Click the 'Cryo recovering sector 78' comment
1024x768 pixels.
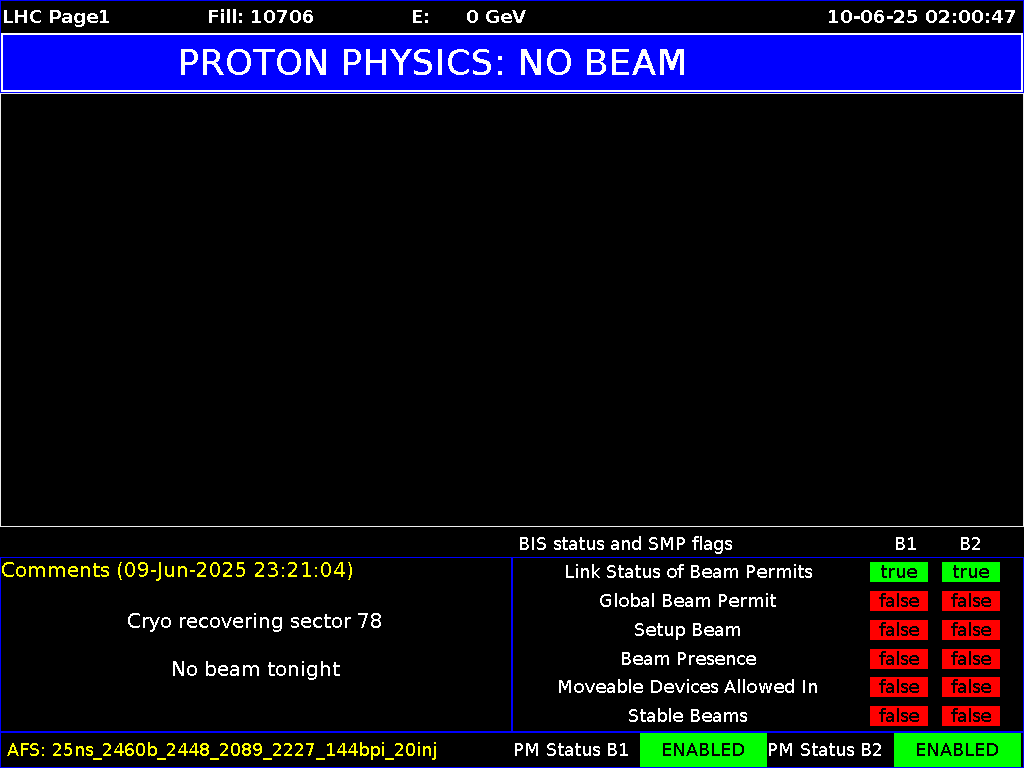(254, 620)
